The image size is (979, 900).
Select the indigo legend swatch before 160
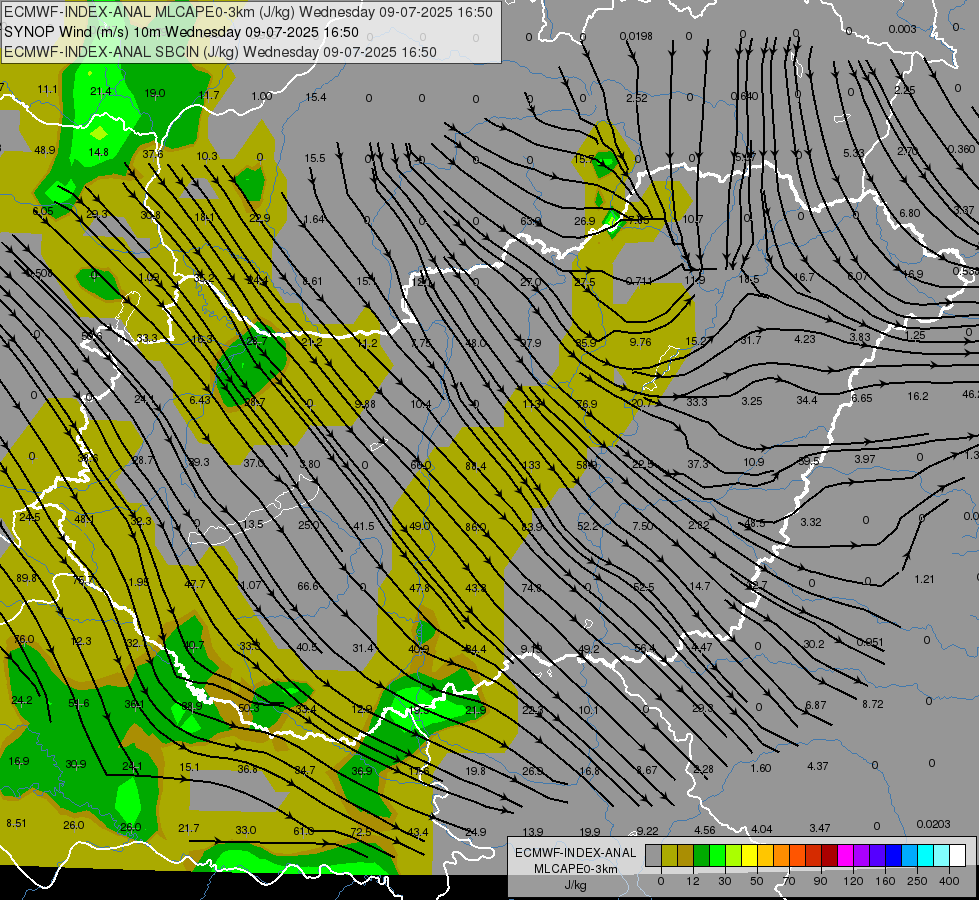click(877, 856)
